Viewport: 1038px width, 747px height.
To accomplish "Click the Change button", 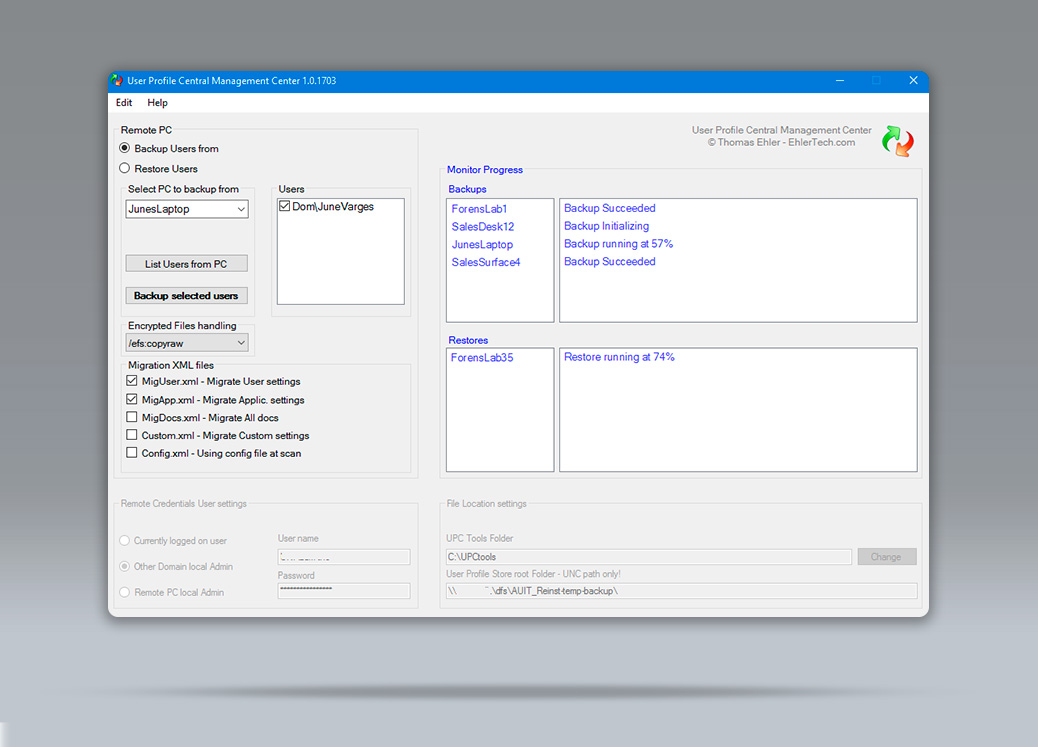I will coord(887,557).
